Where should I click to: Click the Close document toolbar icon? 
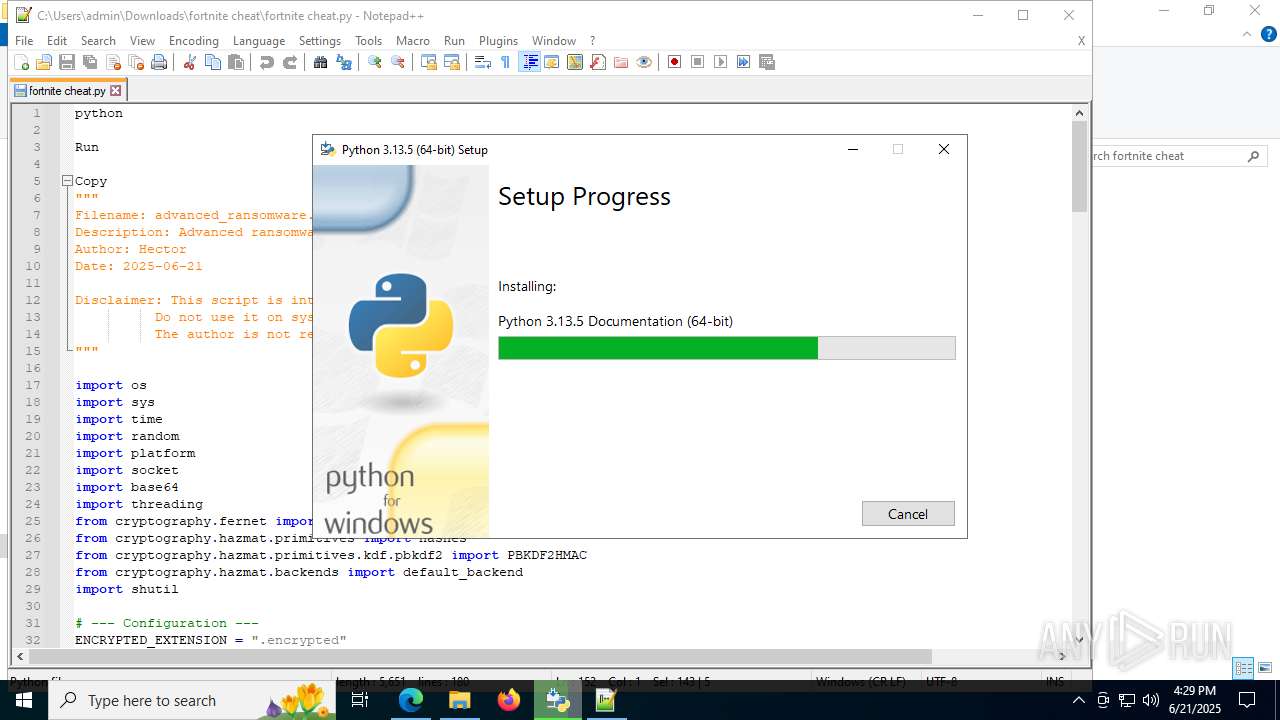[112, 62]
